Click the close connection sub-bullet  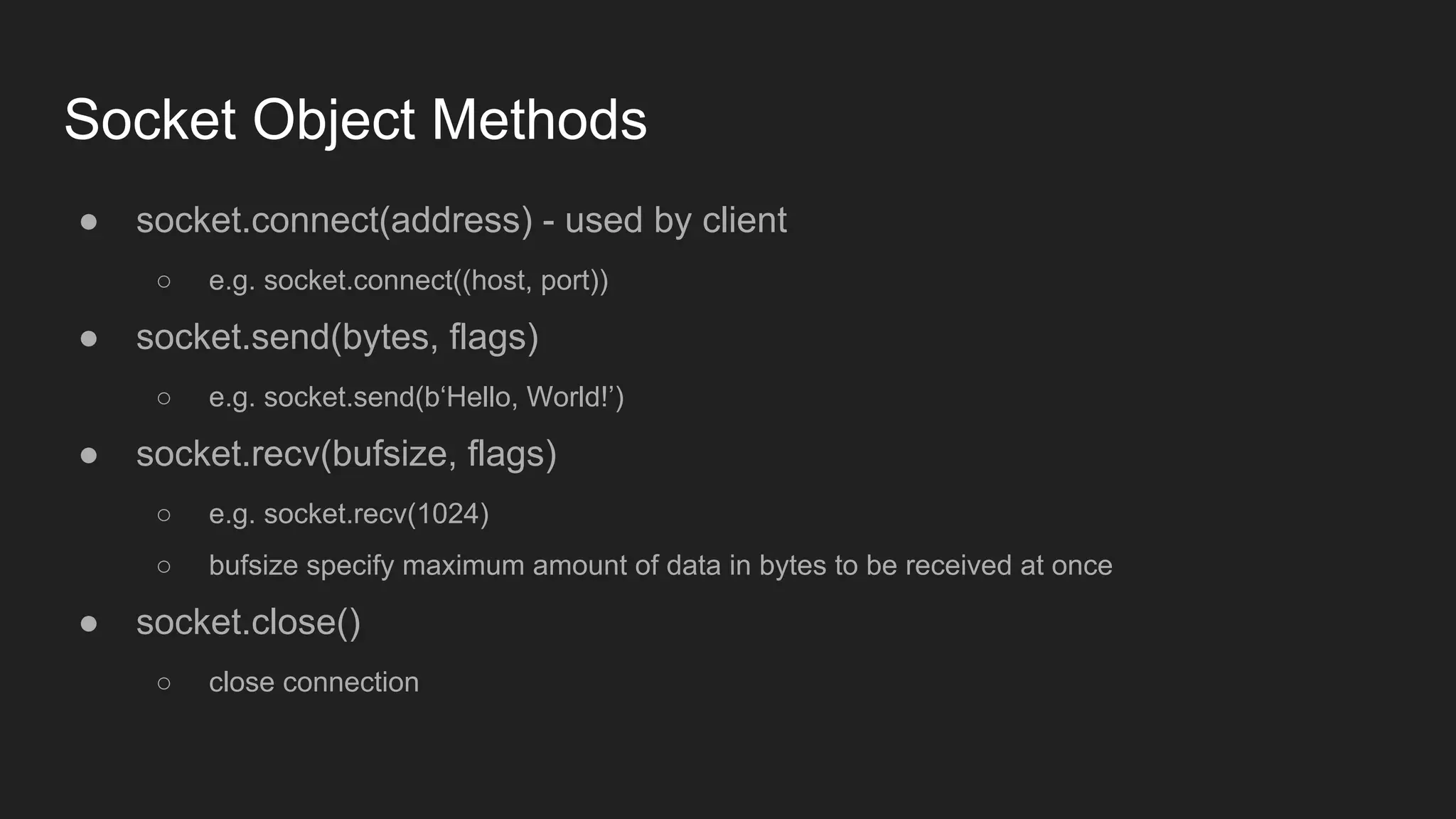tap(314, 682)
